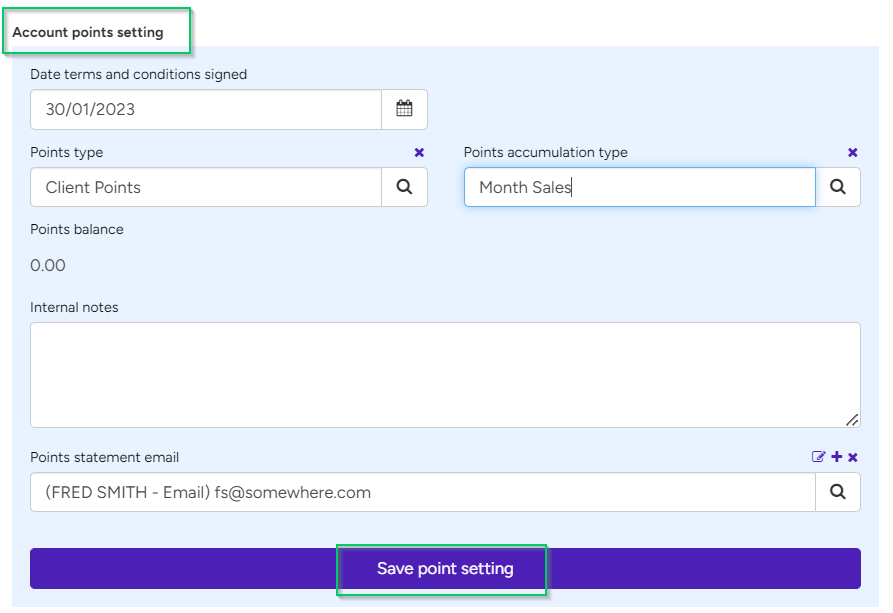Click the Client Points input field

(x=206, y=187)
